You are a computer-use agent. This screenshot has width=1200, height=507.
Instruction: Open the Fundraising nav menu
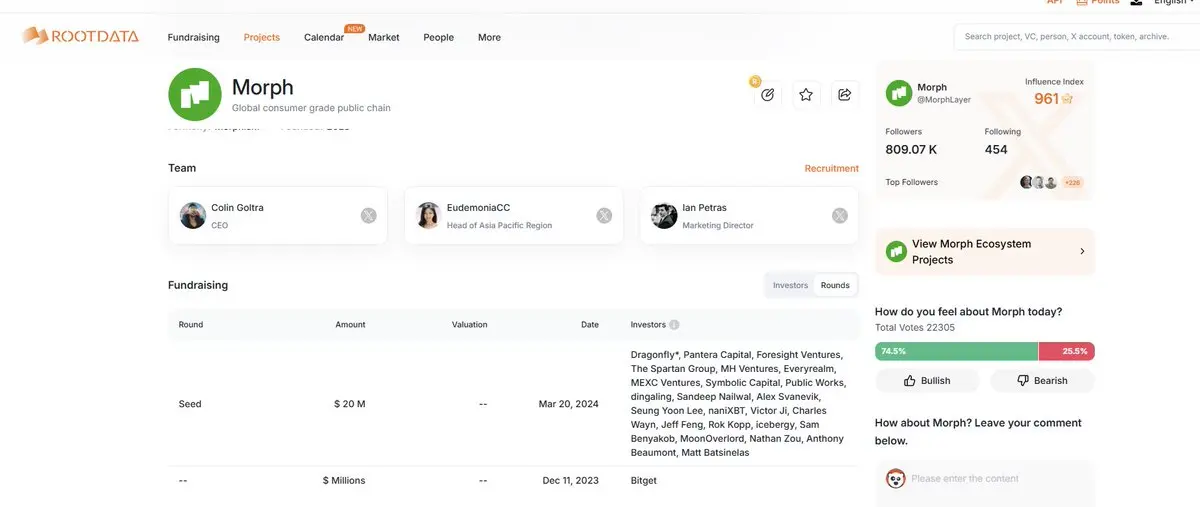(193, 37)
